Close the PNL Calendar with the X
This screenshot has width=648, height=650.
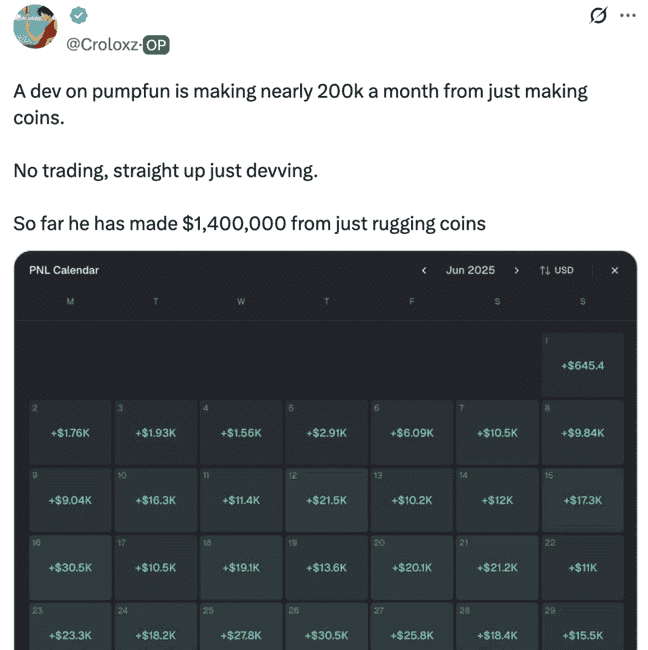615,270
